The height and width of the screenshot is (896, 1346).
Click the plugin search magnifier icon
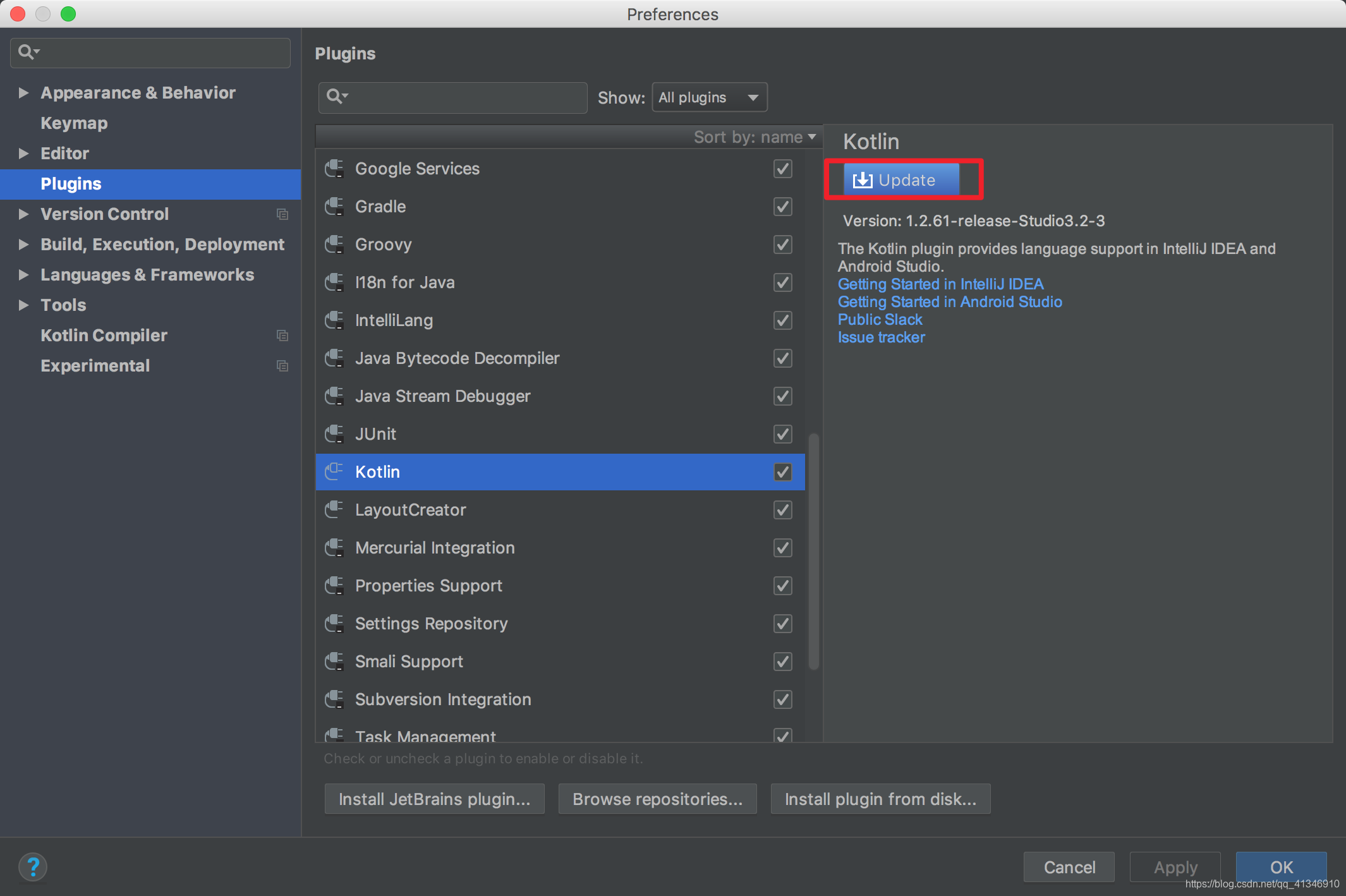coord(337,97)
